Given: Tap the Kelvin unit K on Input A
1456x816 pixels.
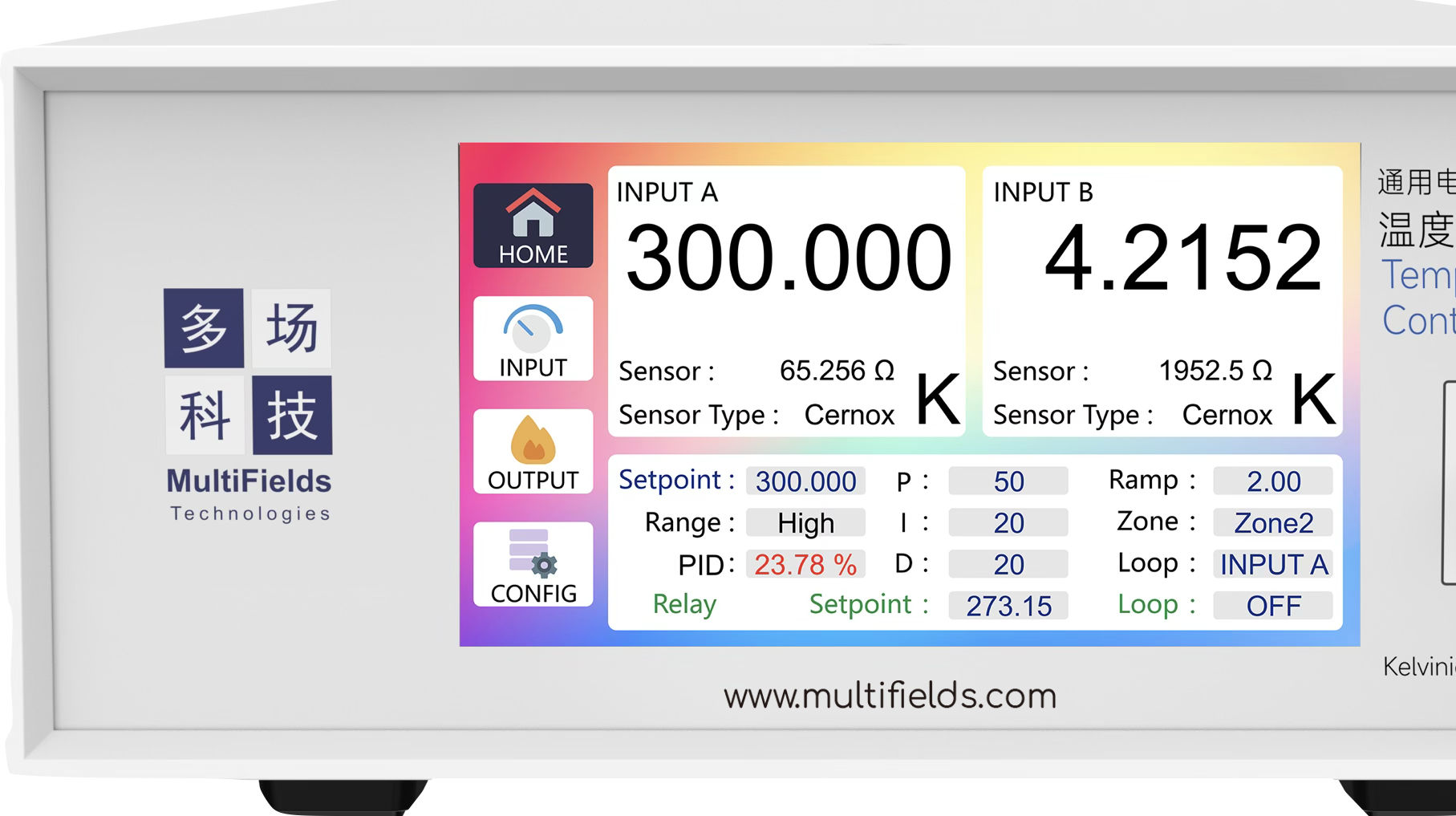Looking at the screenshot, I should [937, 399].
